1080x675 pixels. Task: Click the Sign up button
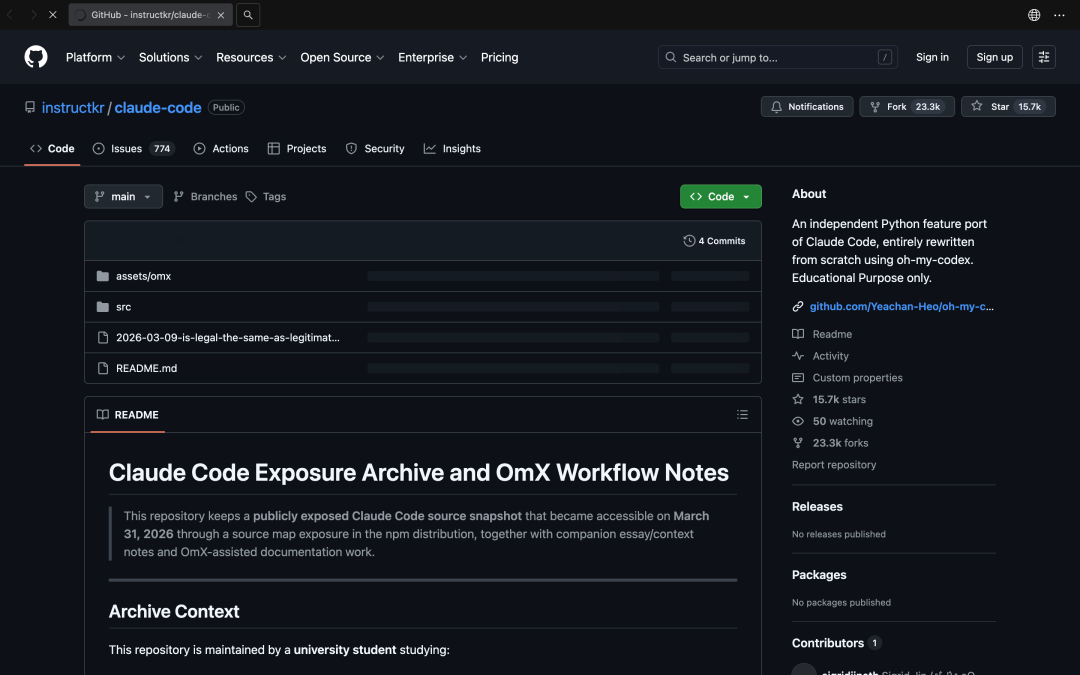point(994,57)
